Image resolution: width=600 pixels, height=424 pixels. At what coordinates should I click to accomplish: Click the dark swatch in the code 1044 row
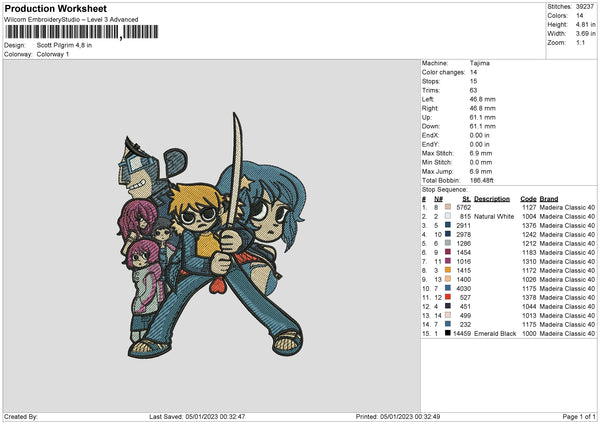(x=448, y=306)
